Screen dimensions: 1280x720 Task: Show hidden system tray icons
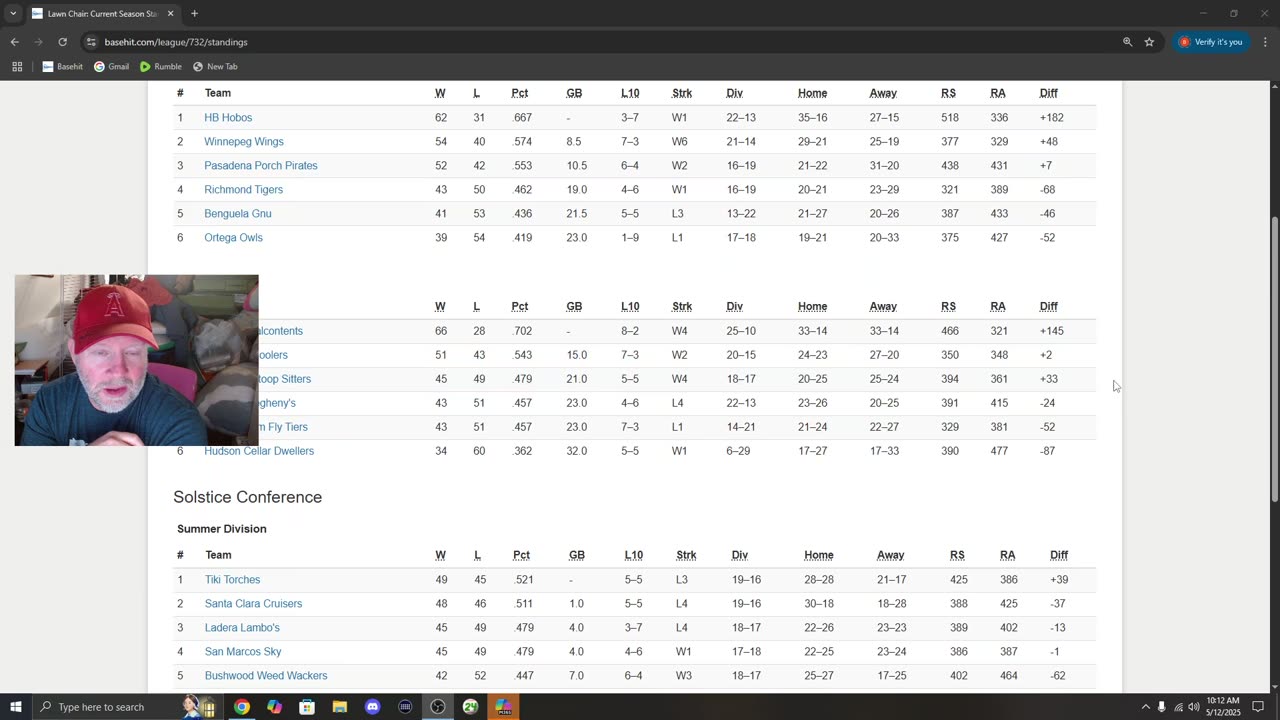coord(1145,707)
